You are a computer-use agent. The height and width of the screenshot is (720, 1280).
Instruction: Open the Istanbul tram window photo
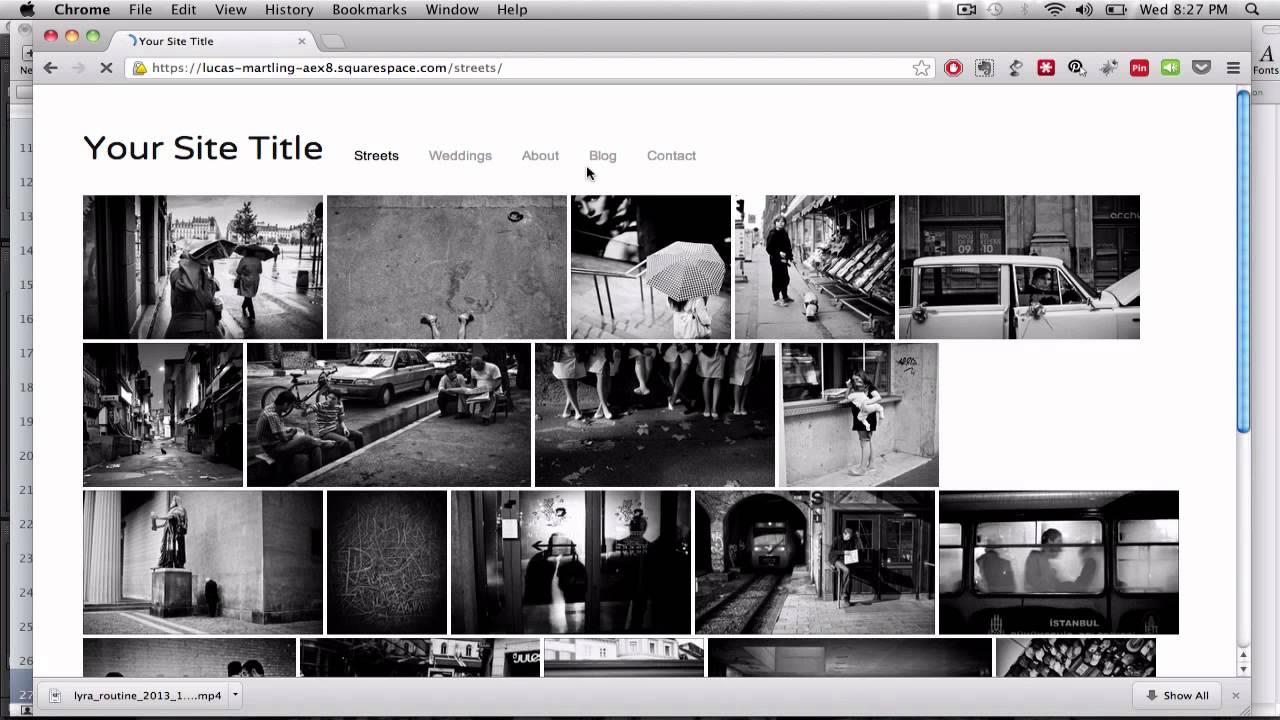click(1059, 562)
